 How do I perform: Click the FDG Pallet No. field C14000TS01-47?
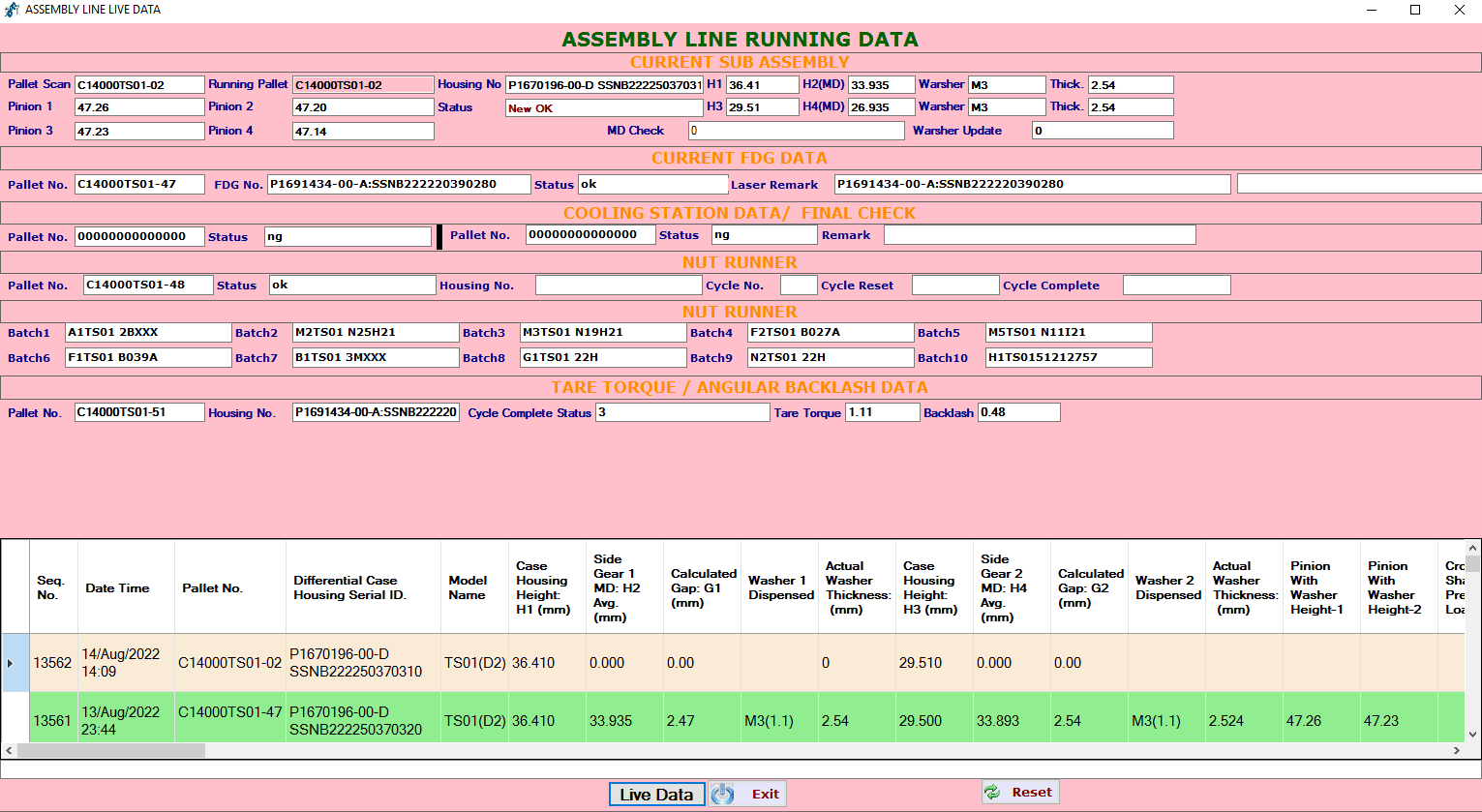click(139, 184)
